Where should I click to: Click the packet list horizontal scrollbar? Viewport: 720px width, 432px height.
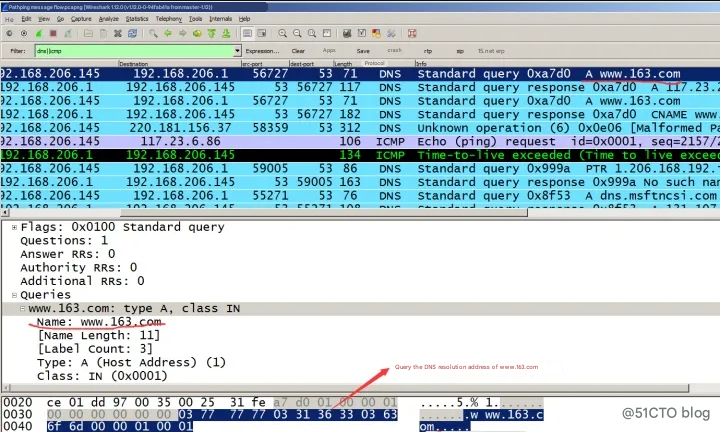coord(324,213)
